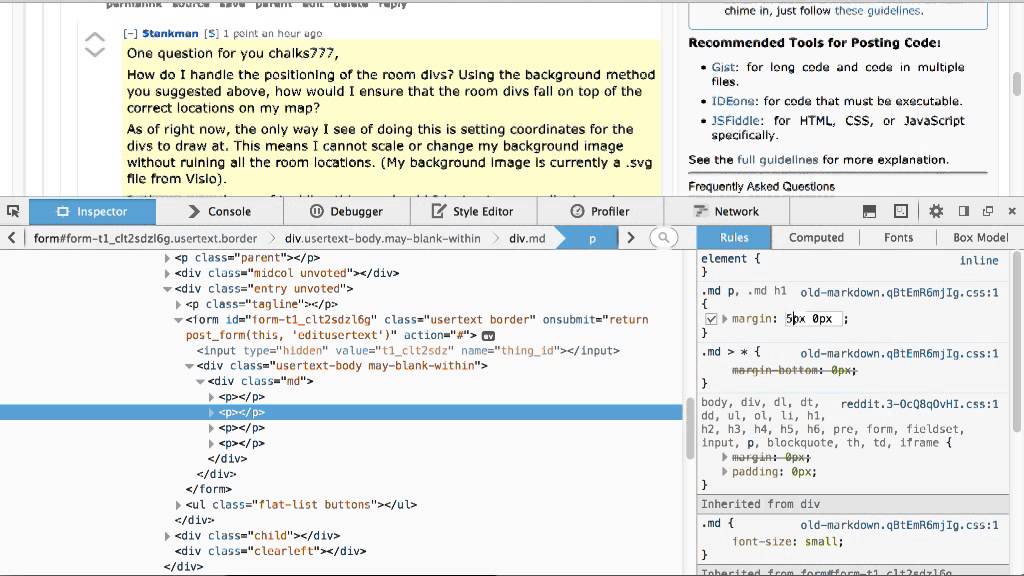Collapse the div class="md" node
Image resolution: width=1024 pixels, height=576 pixels.
200,381
